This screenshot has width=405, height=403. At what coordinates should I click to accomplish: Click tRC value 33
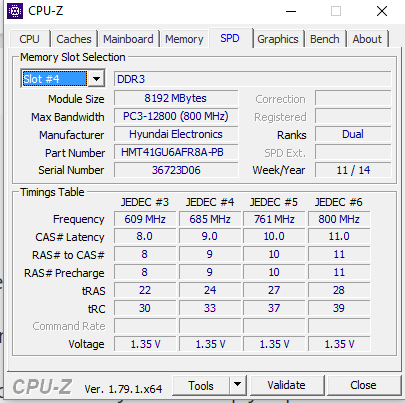210,308
